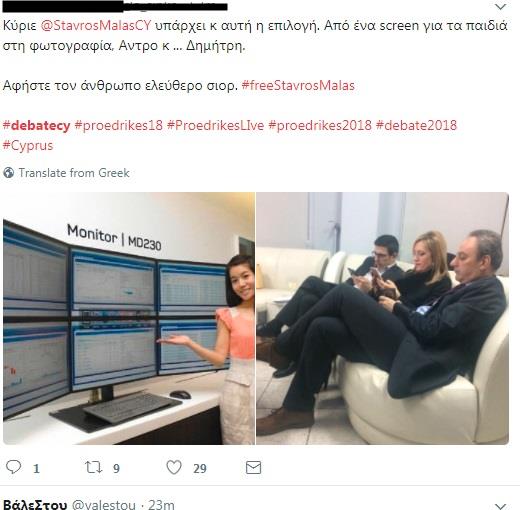The width and height of the screenshot is (520, 510).
Task: Click the reply speech bubble icon
Action: pos(14,467)
